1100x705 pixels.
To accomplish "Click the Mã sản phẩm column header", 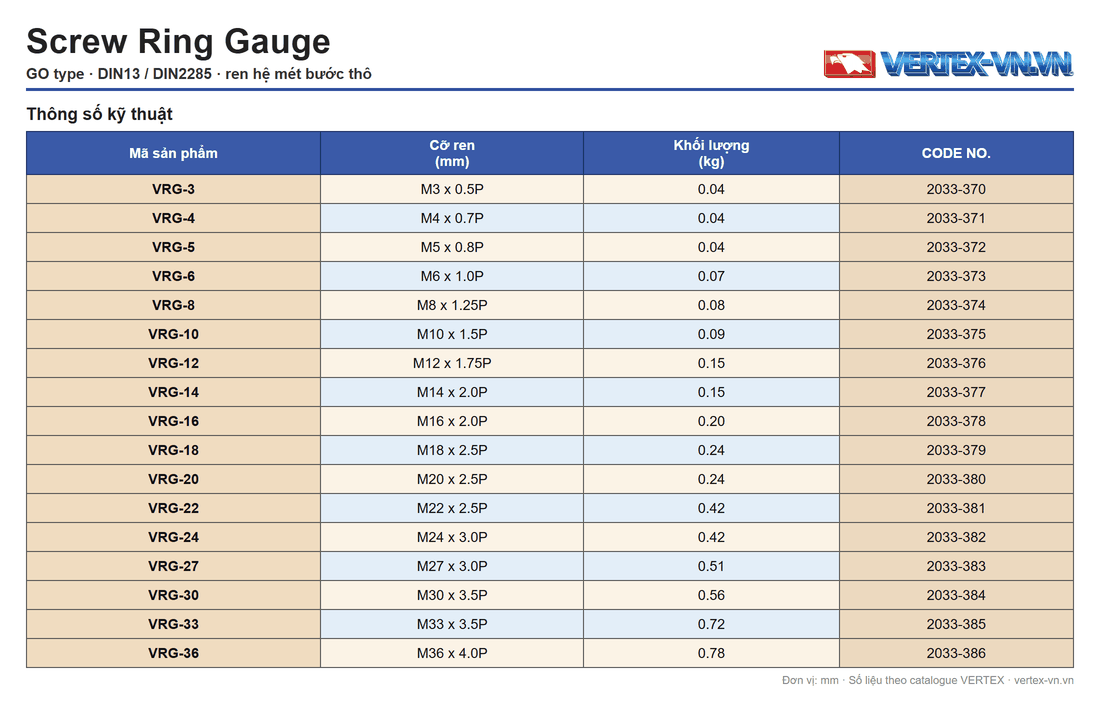I will pyautogui.click(x=173, y=153).
